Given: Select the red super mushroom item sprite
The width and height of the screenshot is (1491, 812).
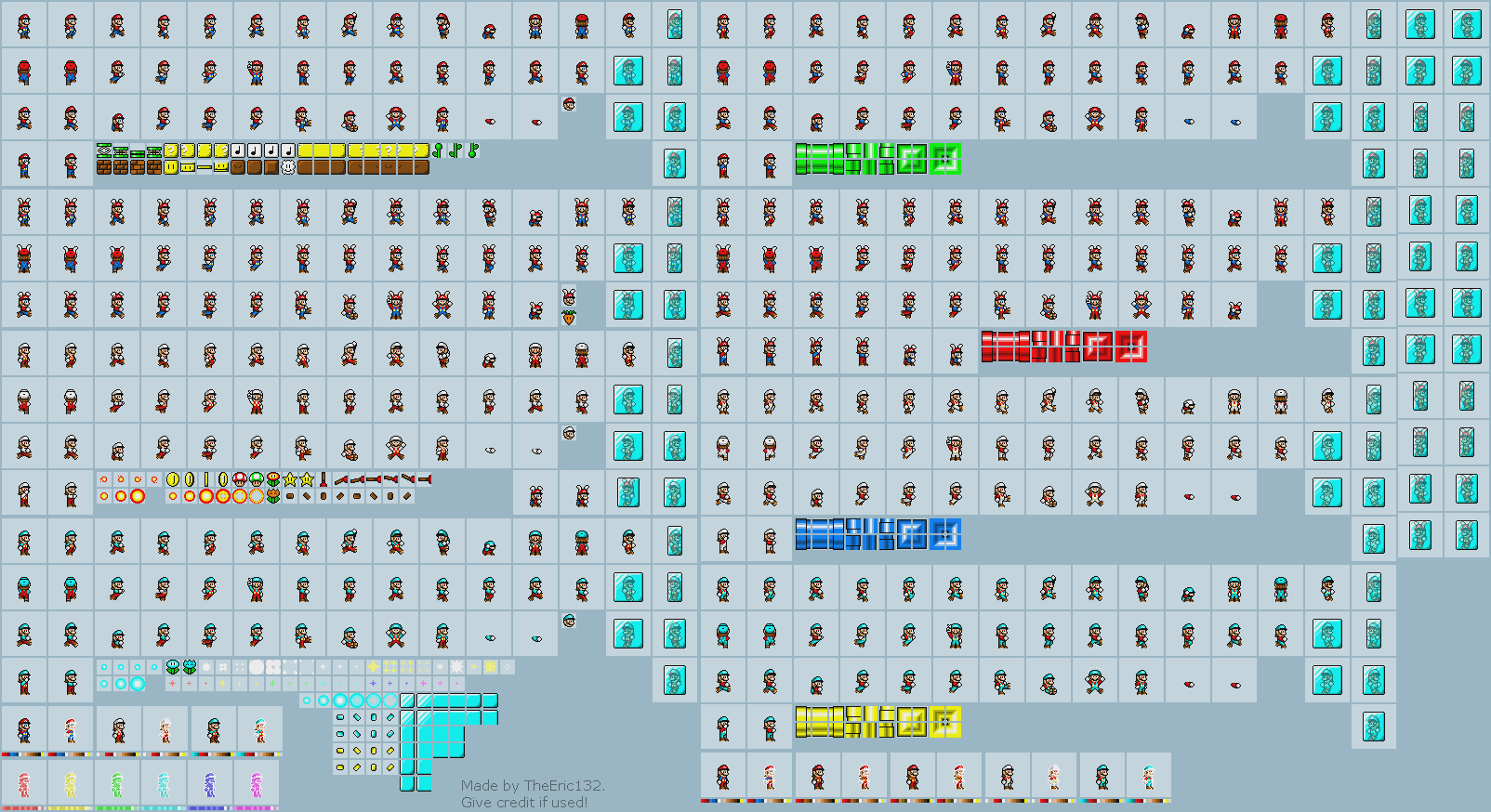Looking at the screenshot, I should (240, 479).
